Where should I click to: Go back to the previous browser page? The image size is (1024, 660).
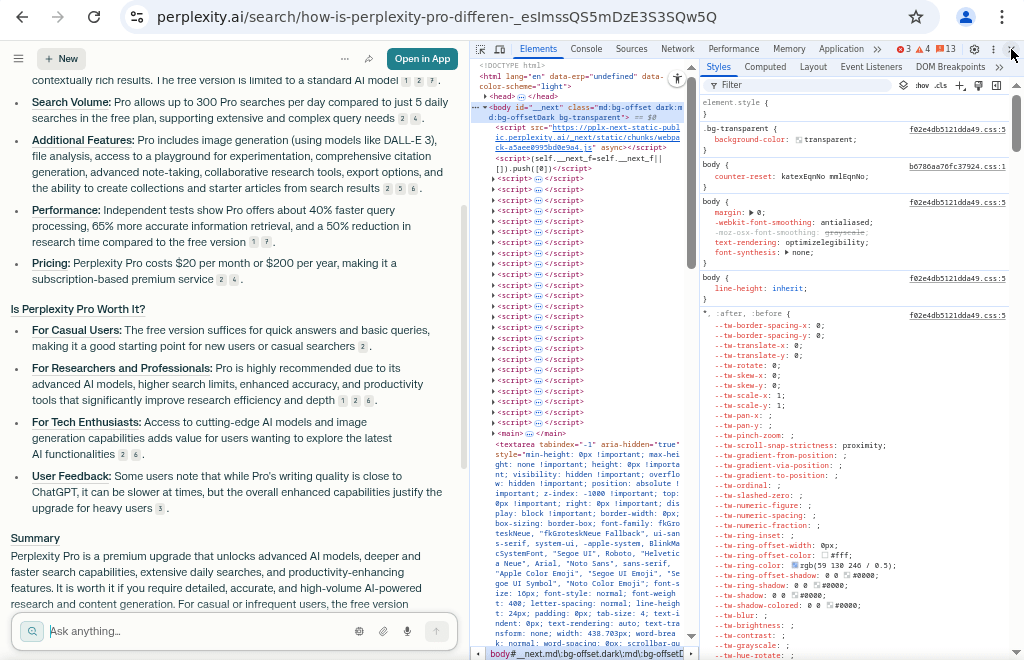[22, 17]
